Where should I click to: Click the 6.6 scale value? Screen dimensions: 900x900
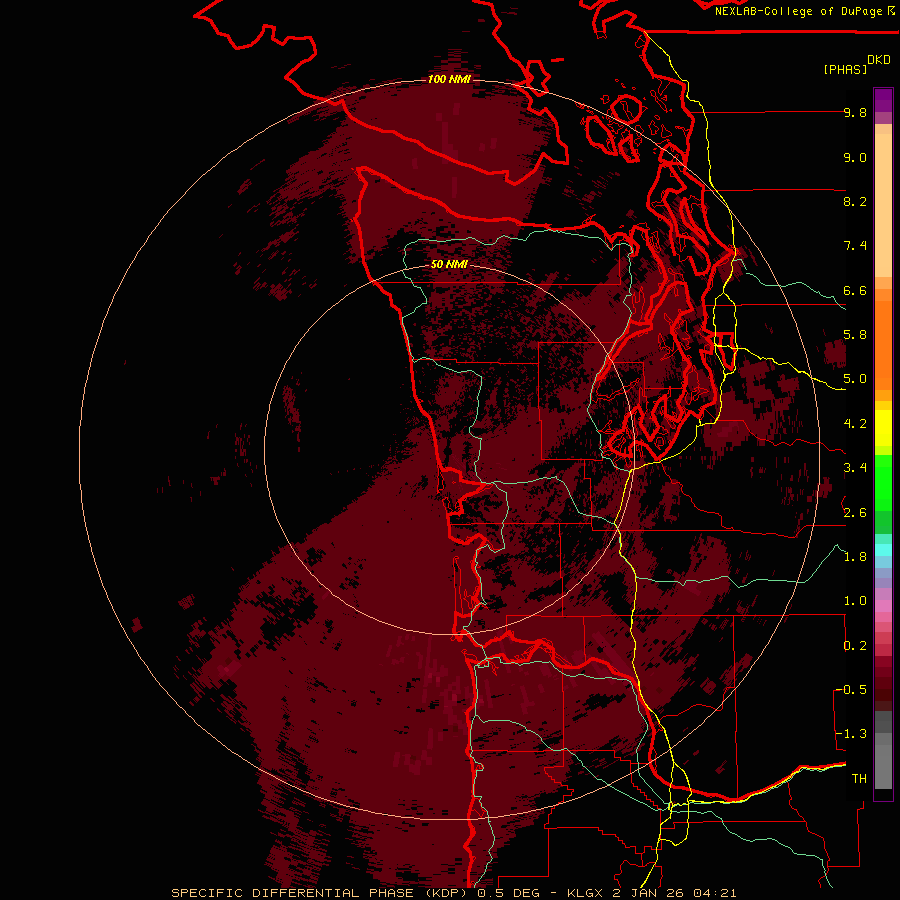pos(855,290)
